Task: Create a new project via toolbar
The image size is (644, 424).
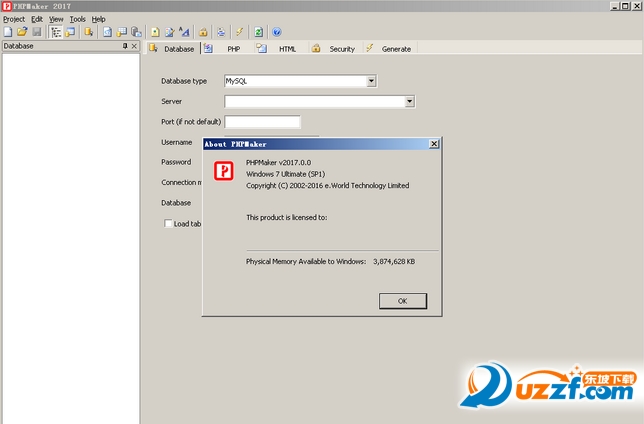Action: coord(8,32)
